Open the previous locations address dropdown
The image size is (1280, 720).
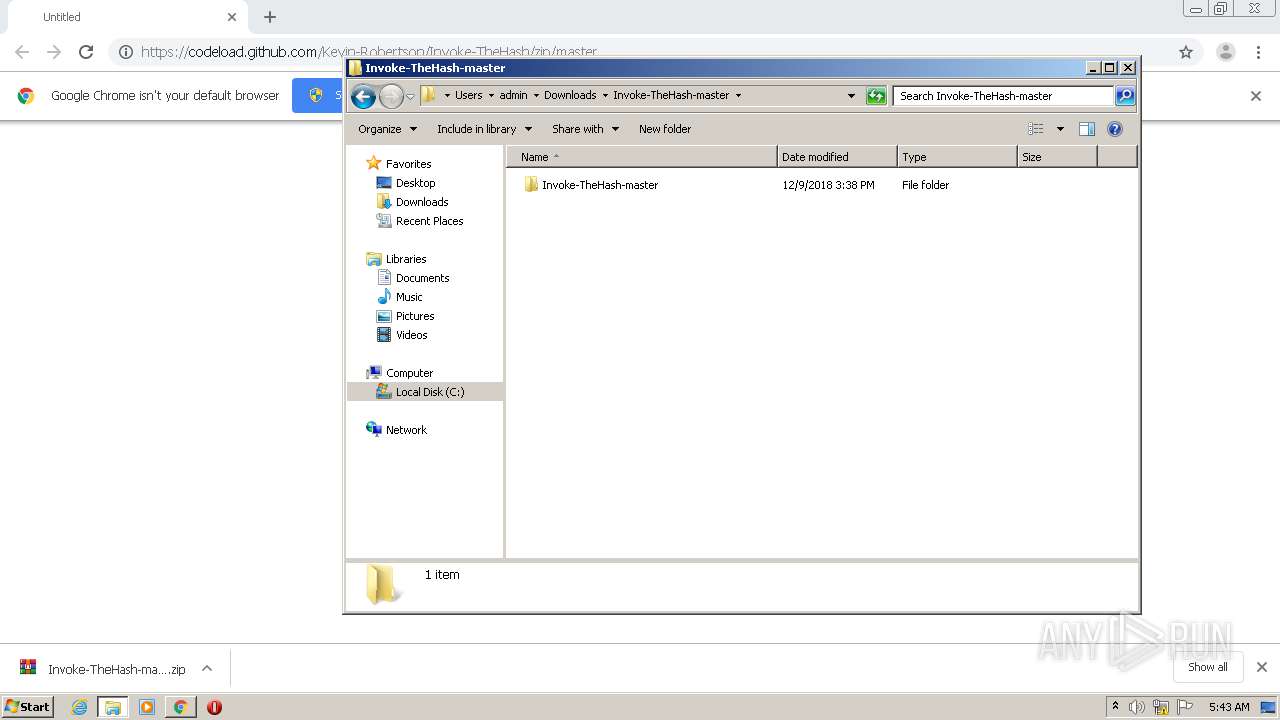(851, 96)
